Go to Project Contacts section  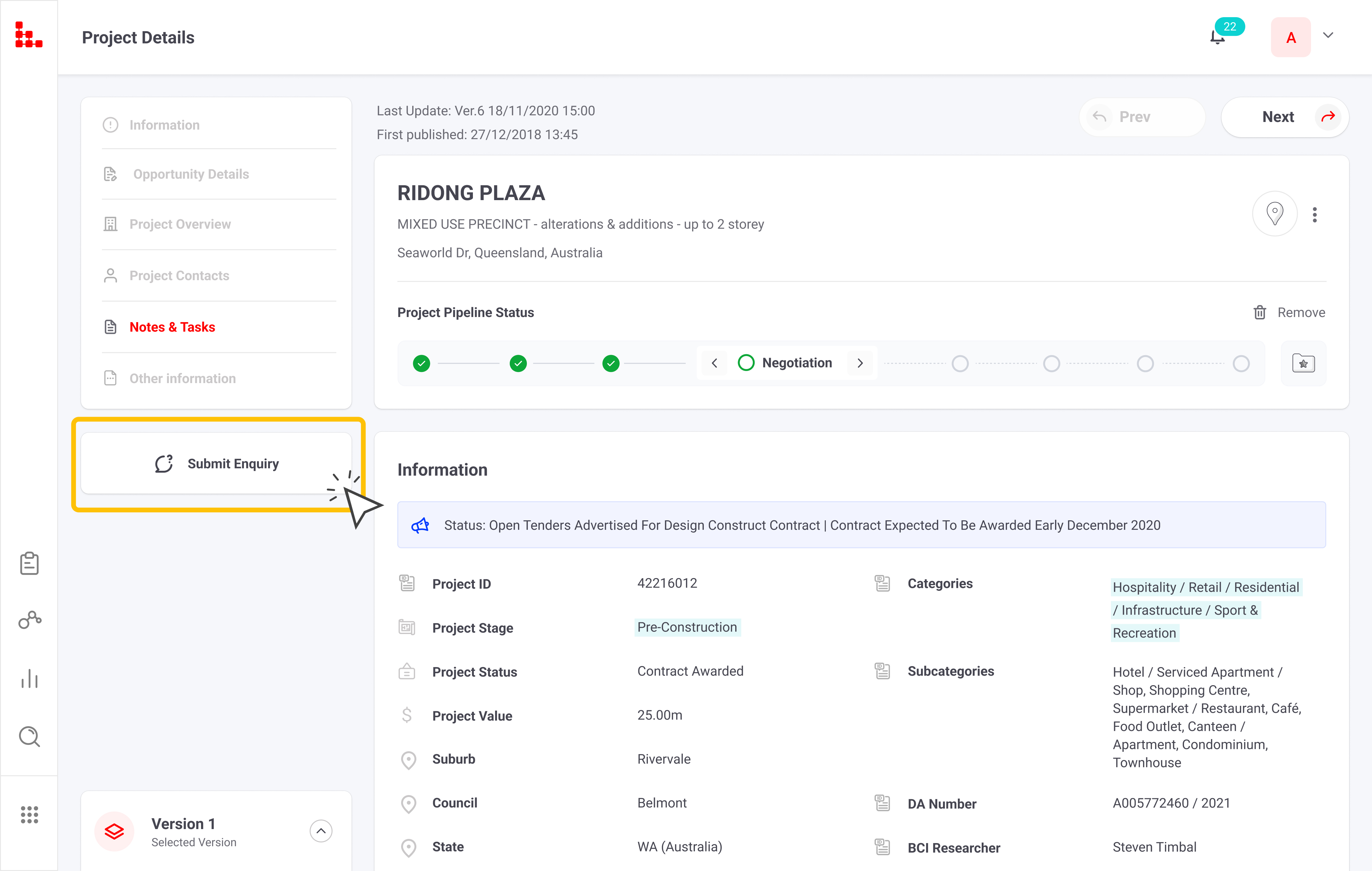coord(179,275)
